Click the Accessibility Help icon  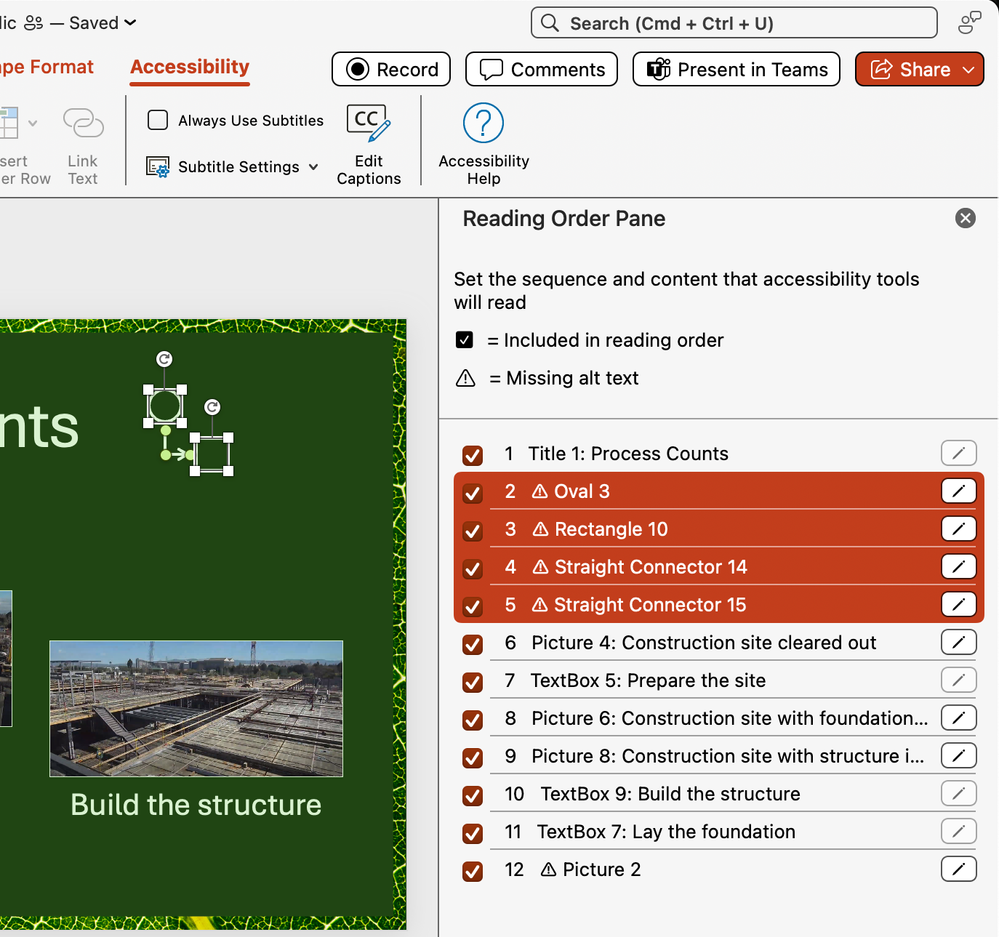(482, 122)
